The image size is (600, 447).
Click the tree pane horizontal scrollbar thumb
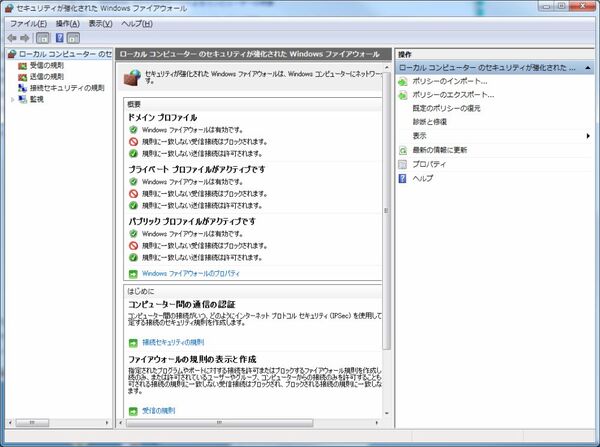tap(32, 423)
